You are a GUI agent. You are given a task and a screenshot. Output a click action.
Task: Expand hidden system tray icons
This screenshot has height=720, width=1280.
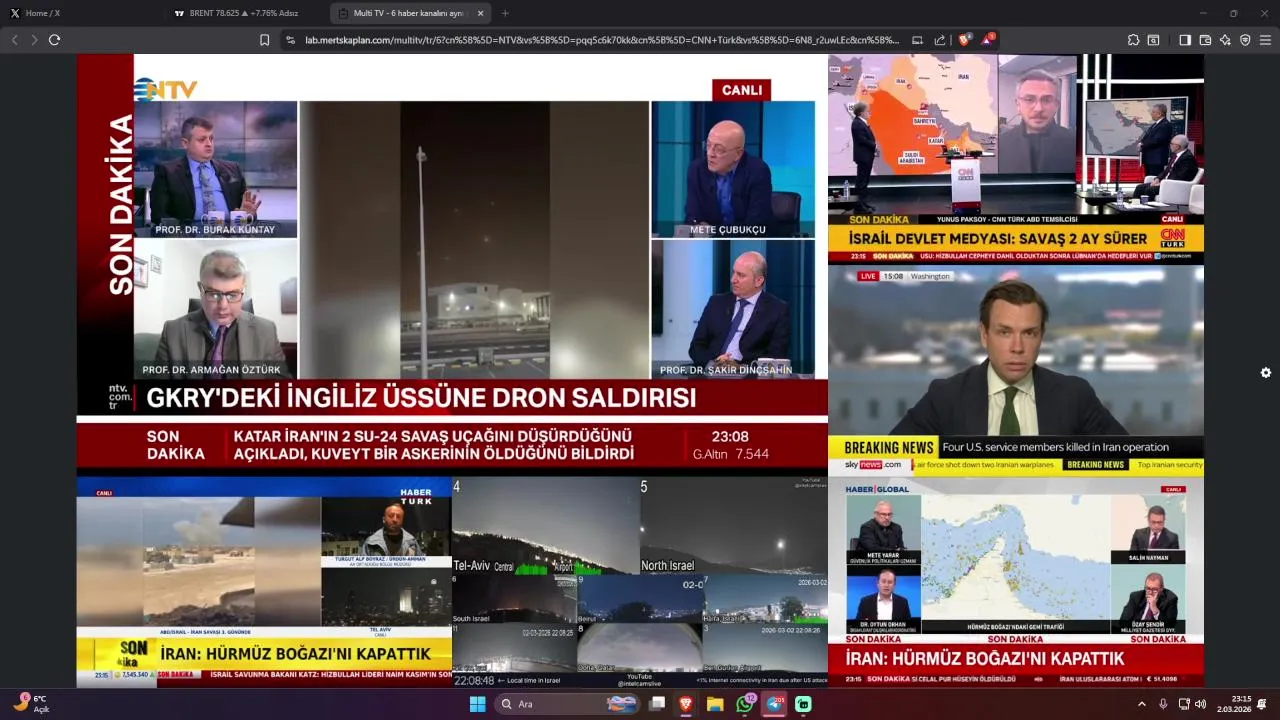(x=1142, y=704)
